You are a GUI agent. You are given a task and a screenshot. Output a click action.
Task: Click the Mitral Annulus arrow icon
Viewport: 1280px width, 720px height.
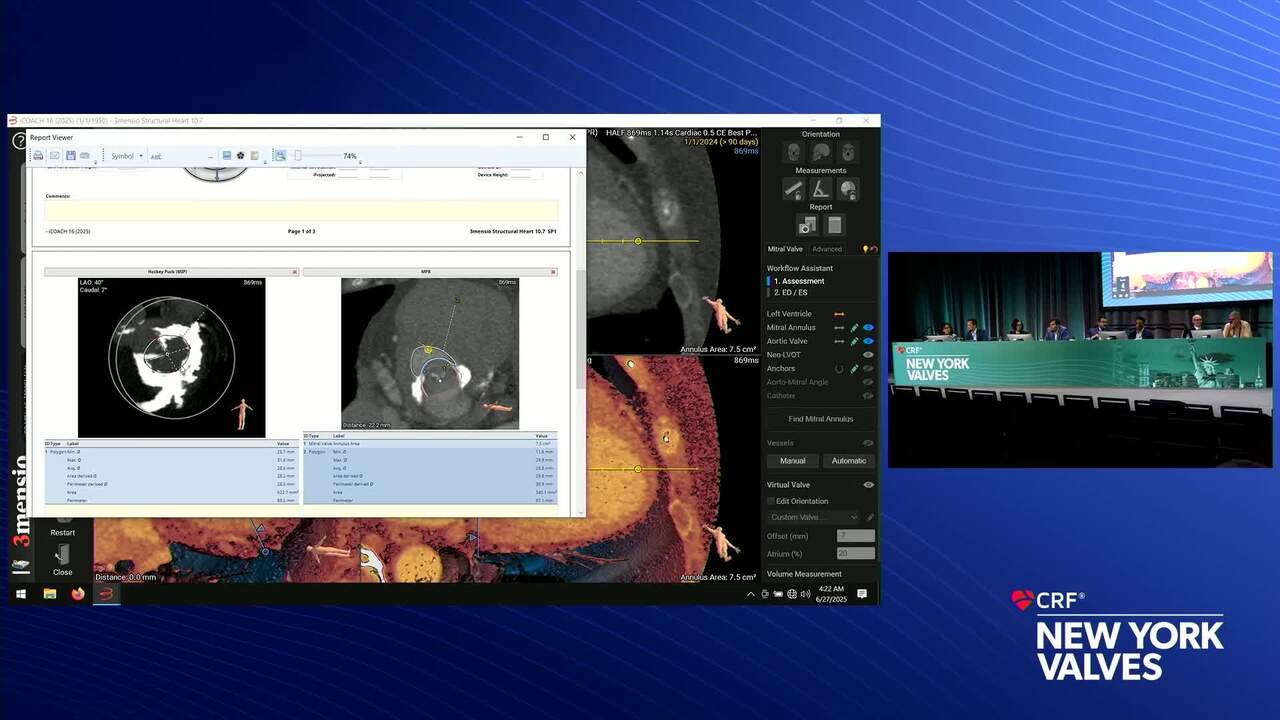(840, 327)
